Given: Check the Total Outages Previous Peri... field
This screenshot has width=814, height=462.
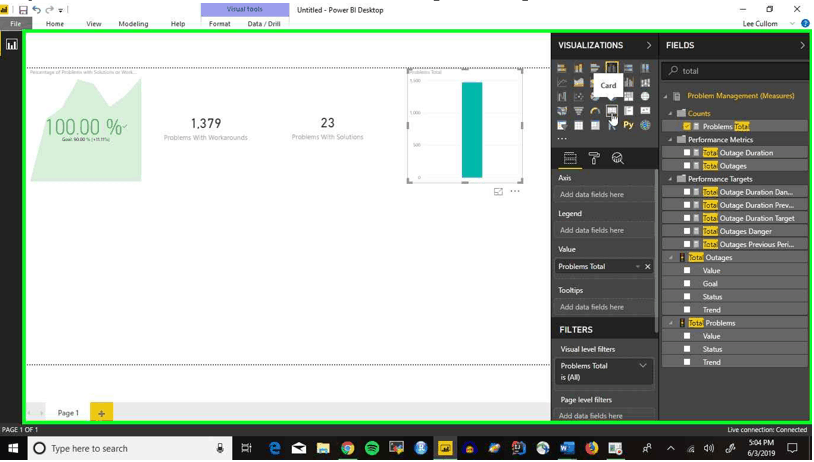Looking at the screenshot, I should [x=687, y=244].
